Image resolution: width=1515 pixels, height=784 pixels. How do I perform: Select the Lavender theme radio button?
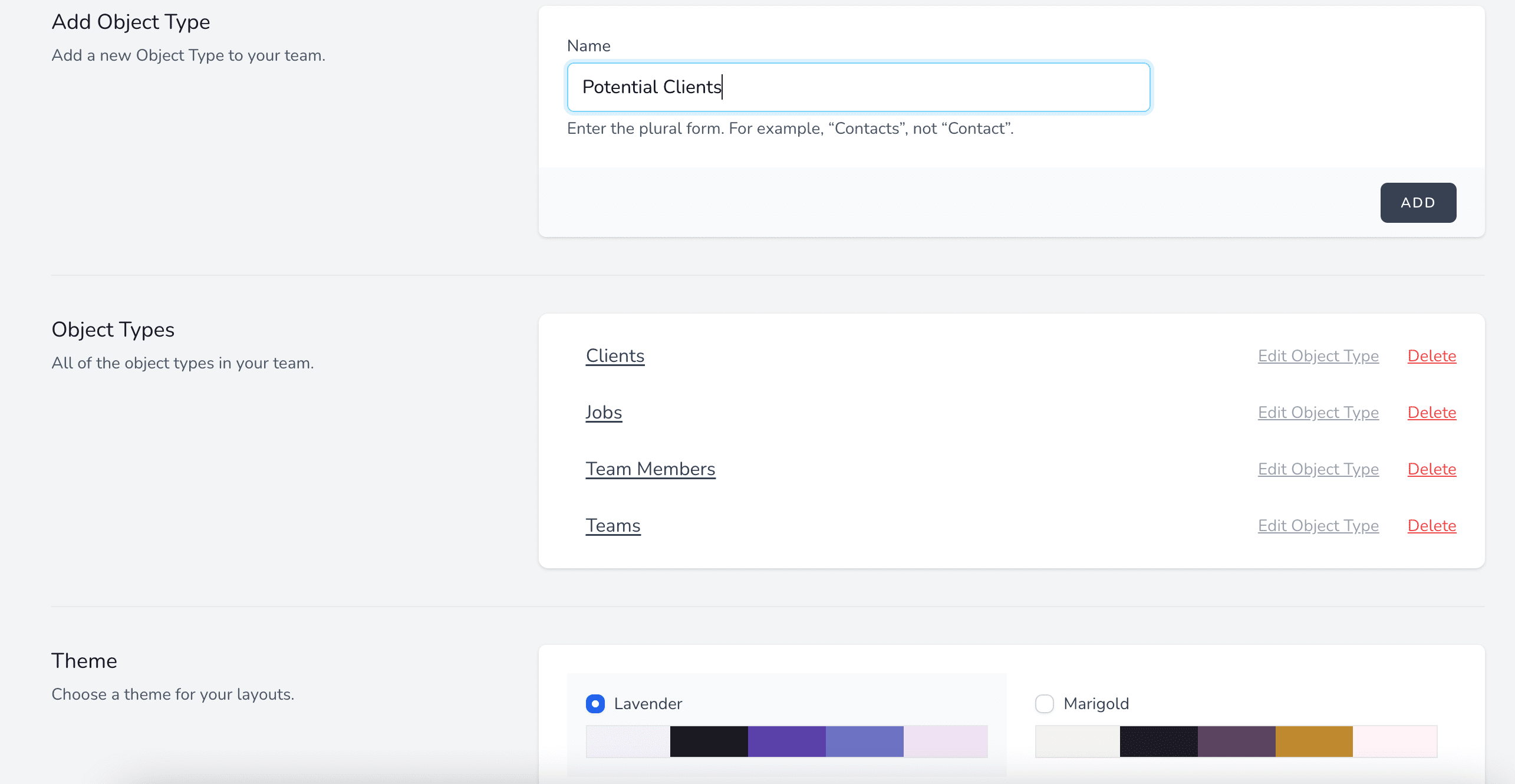[595, 704]
